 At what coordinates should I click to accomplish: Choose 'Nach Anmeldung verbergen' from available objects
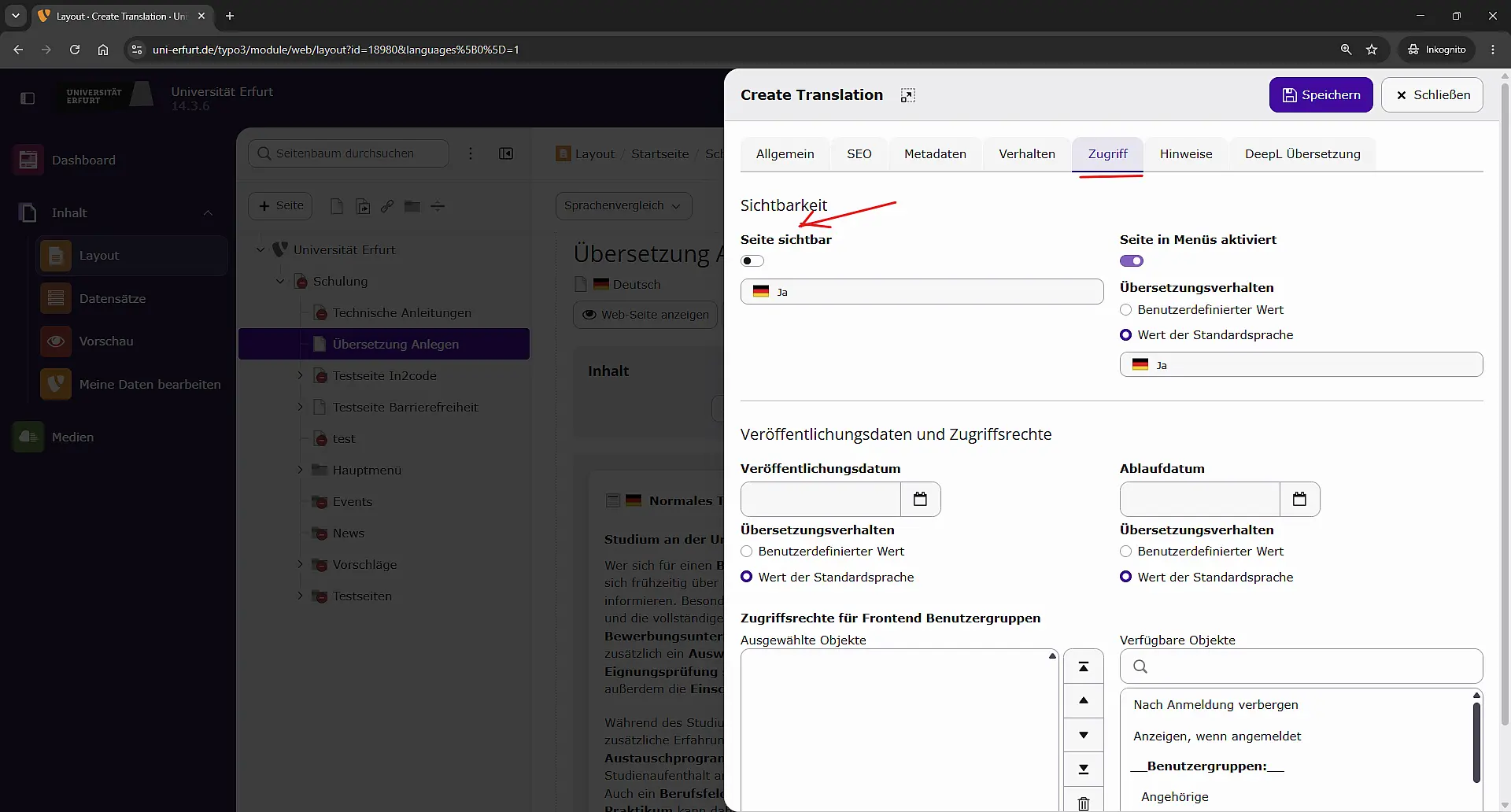[1215, 705]
